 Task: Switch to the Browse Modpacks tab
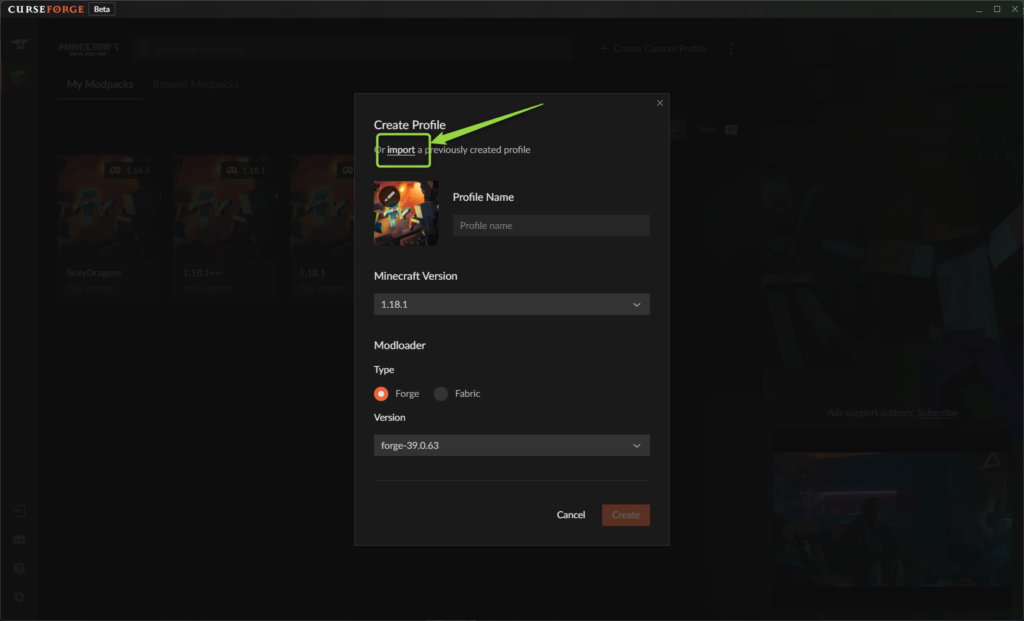pyautogui.click(x=195, y=84)
